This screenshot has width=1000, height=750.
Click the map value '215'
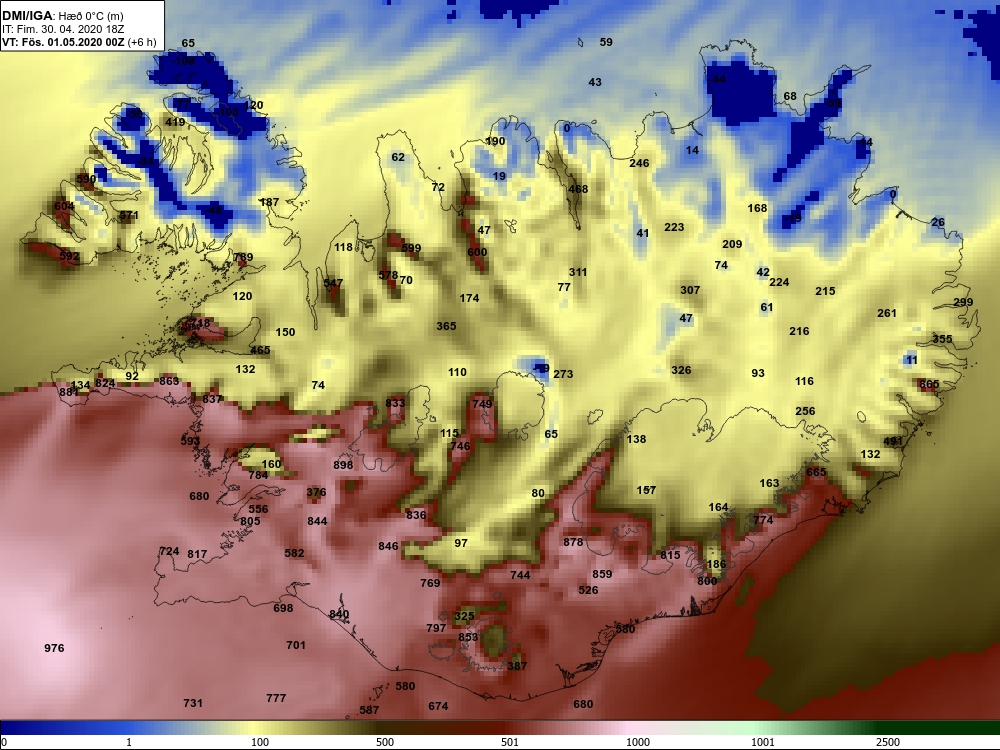(x=825, y=291)
